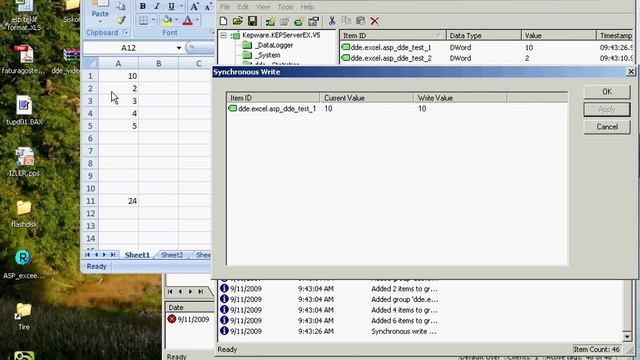Expand the Clipboard group dialog launcher
640x360 pixels.
(x=126, y=32)
